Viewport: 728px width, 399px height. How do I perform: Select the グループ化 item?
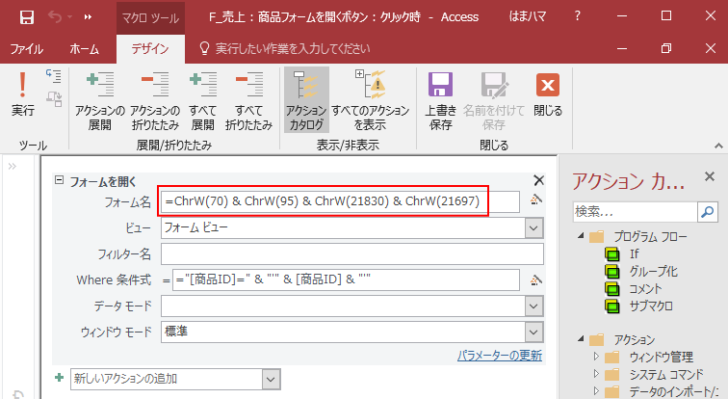tap(653, 271)
